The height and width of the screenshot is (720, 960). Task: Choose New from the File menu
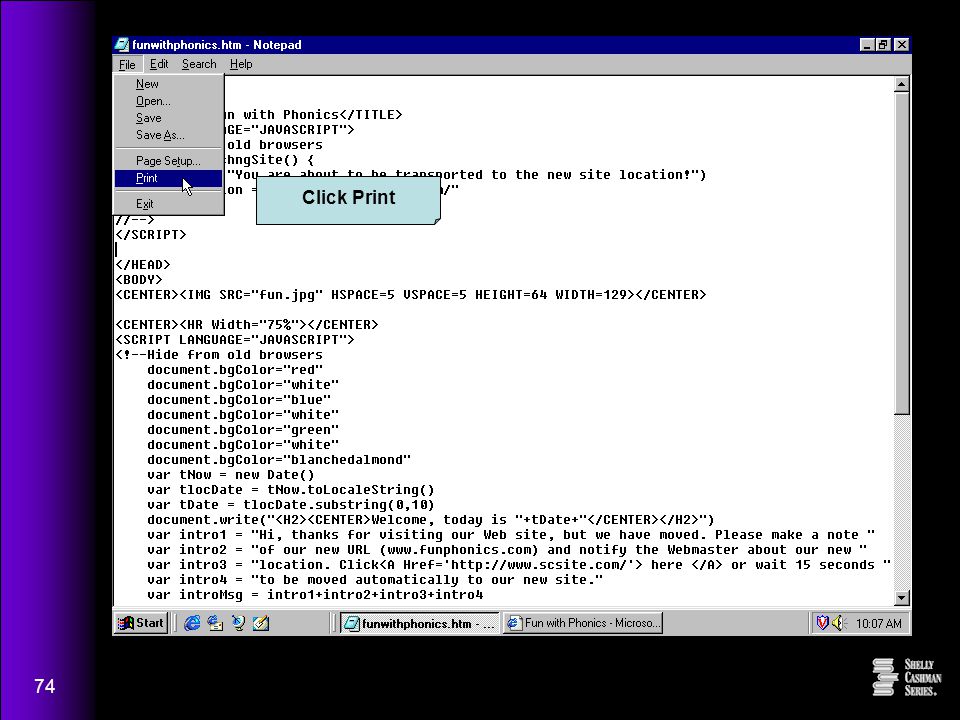tap(168, 84)
